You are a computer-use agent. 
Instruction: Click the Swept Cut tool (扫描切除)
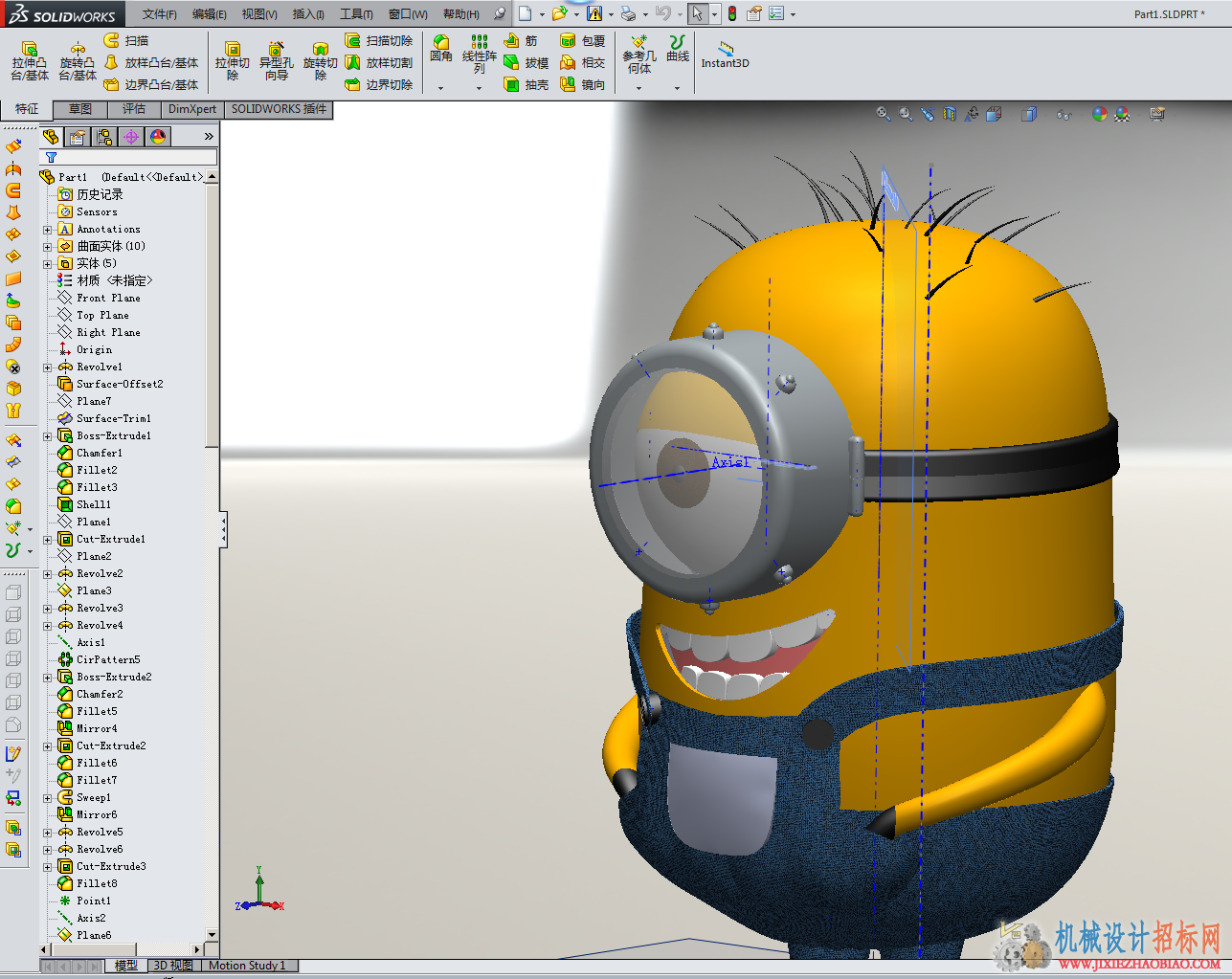click(x=378, y=40)
